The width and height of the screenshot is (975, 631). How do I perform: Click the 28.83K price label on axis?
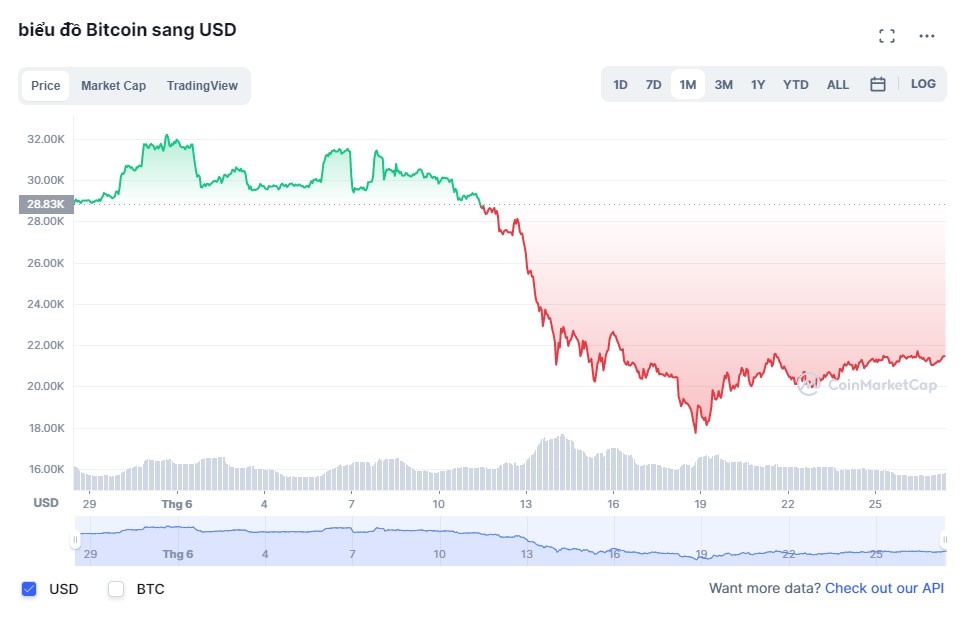46,204
